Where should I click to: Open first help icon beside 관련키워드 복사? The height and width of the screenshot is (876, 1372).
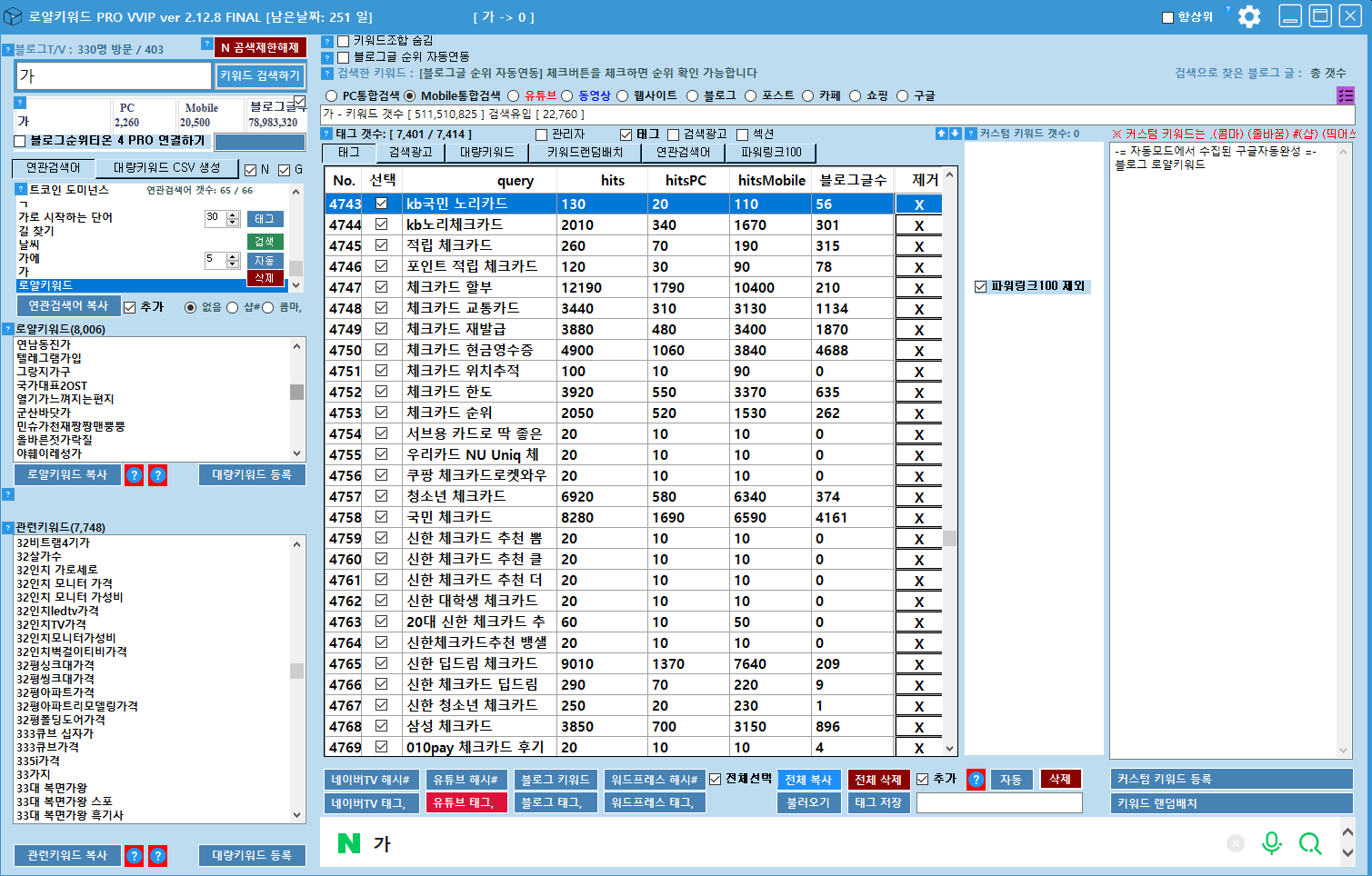coord(134,855)
